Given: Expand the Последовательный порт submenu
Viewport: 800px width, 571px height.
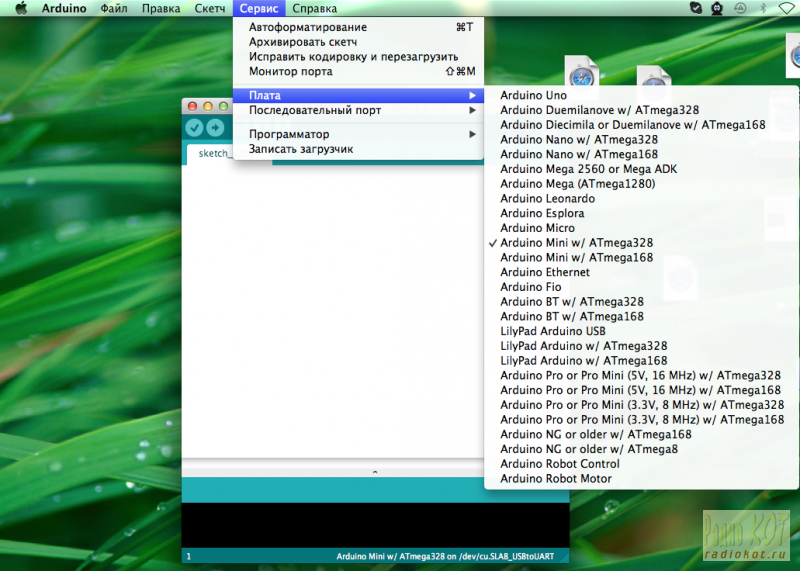Looking at the screenshot, I should pos(358,110).
